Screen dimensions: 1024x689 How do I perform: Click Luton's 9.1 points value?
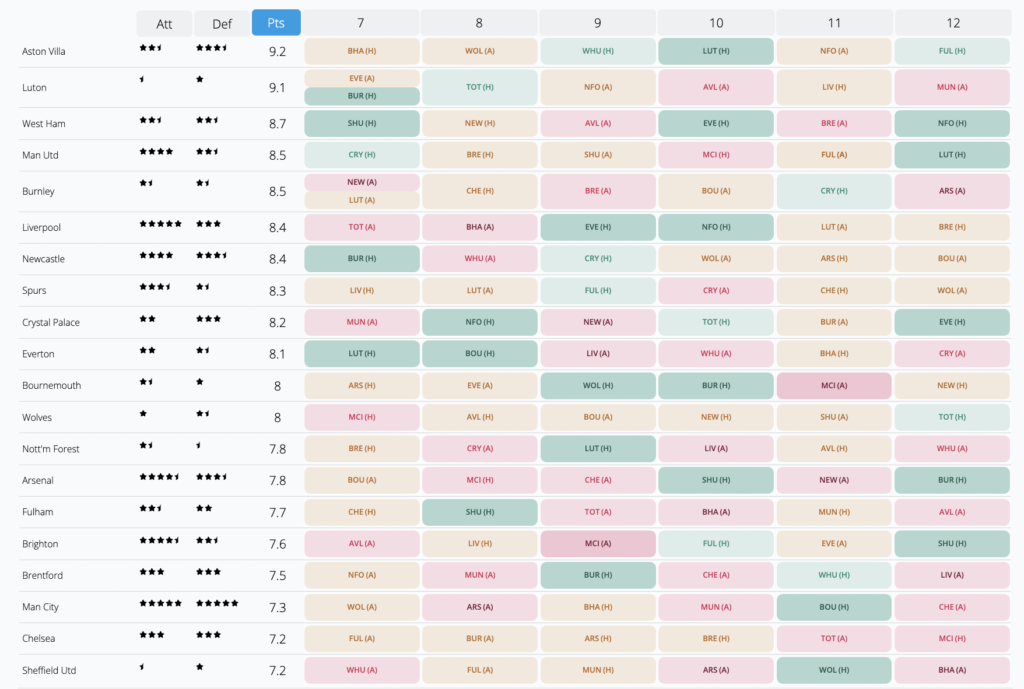click(278, 88)
